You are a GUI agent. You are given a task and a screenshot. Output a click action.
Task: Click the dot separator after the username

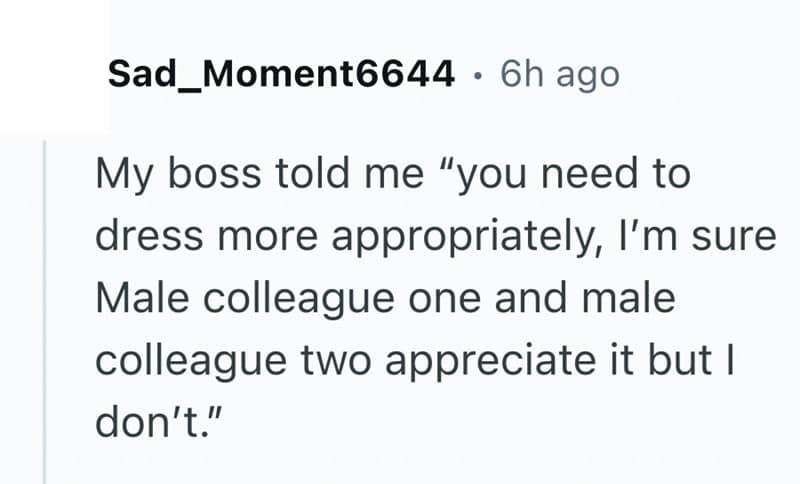(480, 75)
